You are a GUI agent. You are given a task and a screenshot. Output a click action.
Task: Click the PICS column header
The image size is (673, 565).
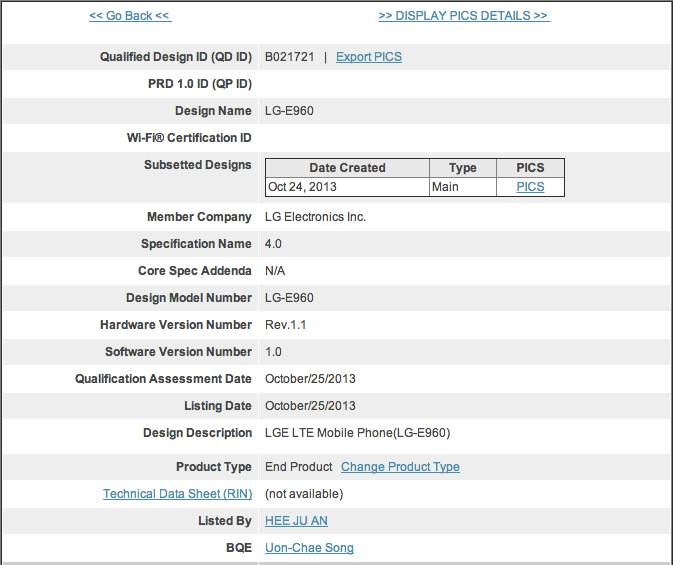530,168
